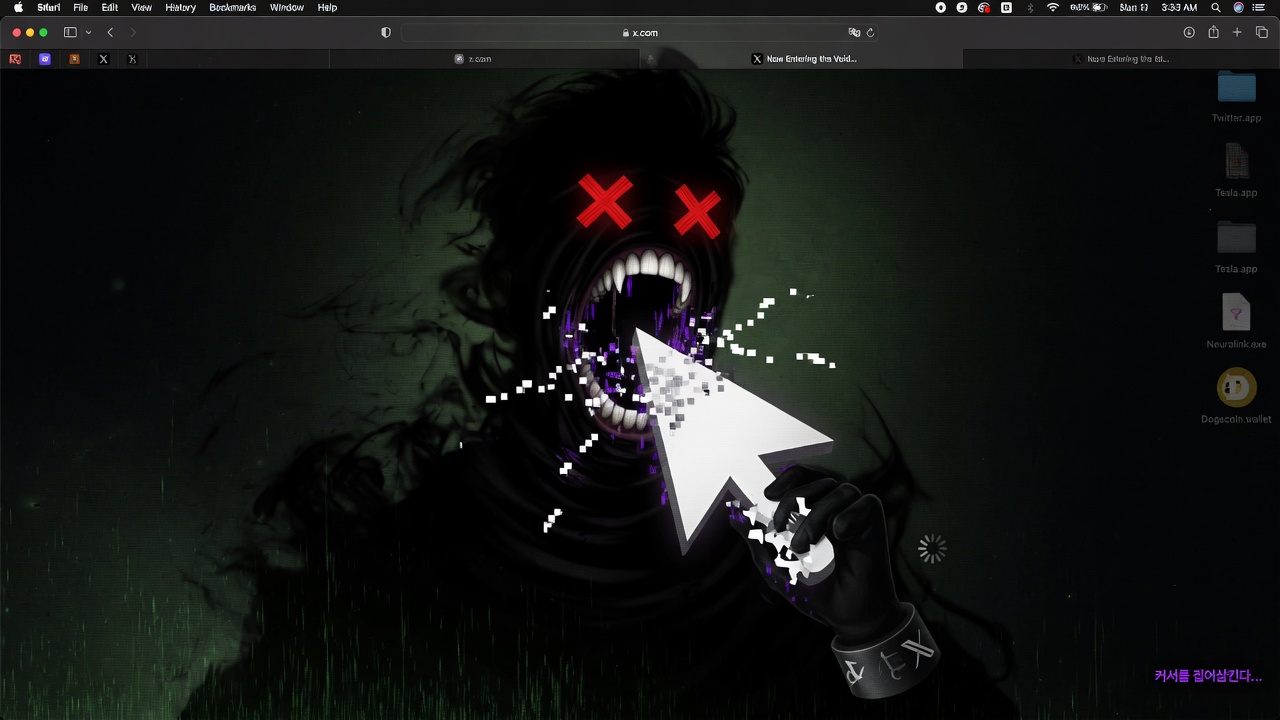This screenshot has width=1280, height=720.
Task: Open the Bookmarks menu
Action: (233, 7)
